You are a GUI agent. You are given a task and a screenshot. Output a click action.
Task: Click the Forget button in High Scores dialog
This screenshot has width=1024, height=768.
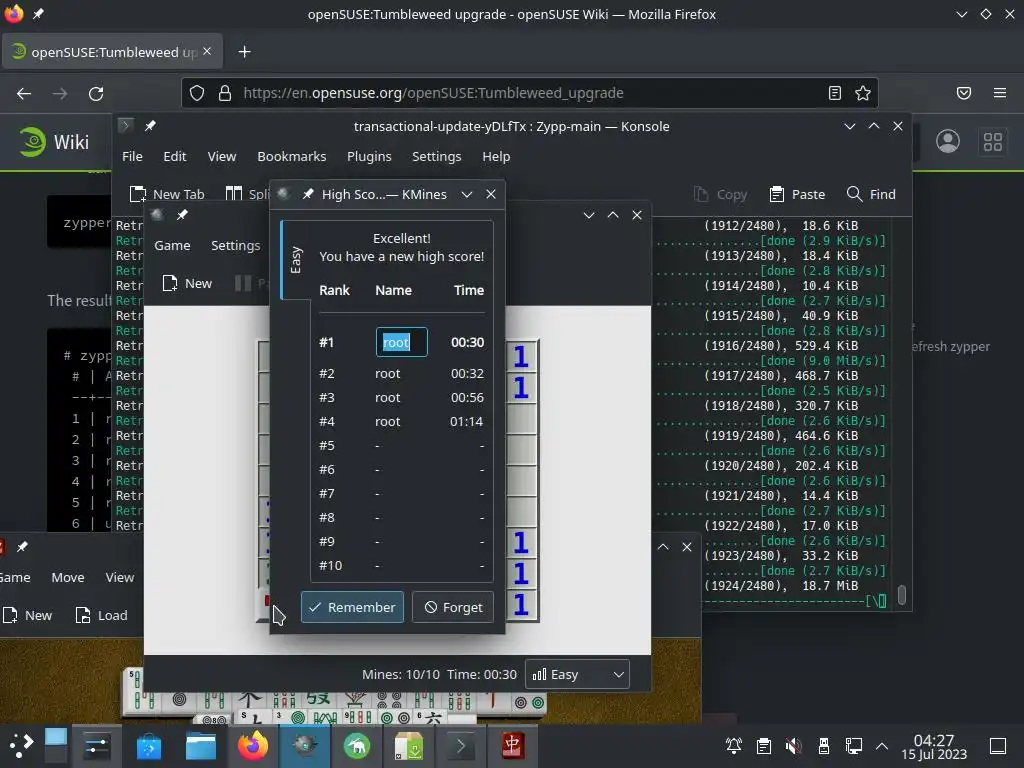tap(453, 607)
